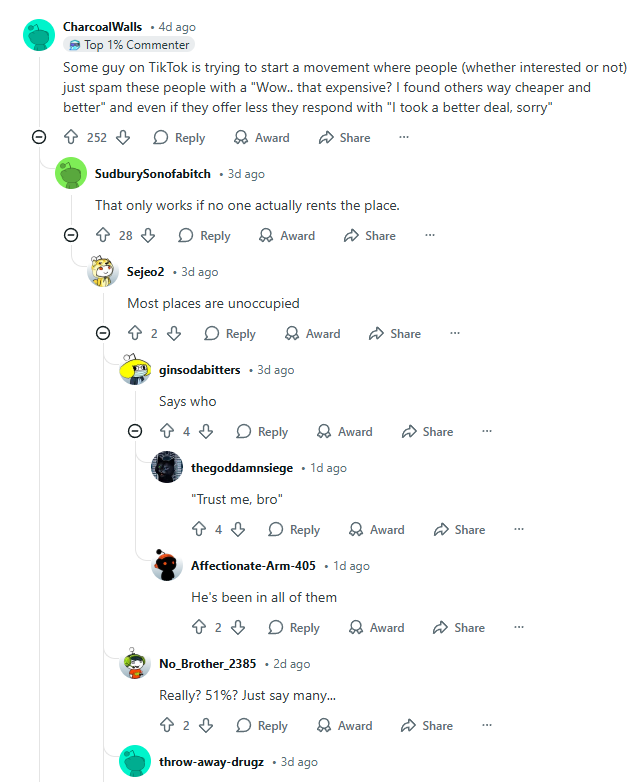
Task: Open more options on Affectionate-Arm-405's comment
Action: [519, 627]
